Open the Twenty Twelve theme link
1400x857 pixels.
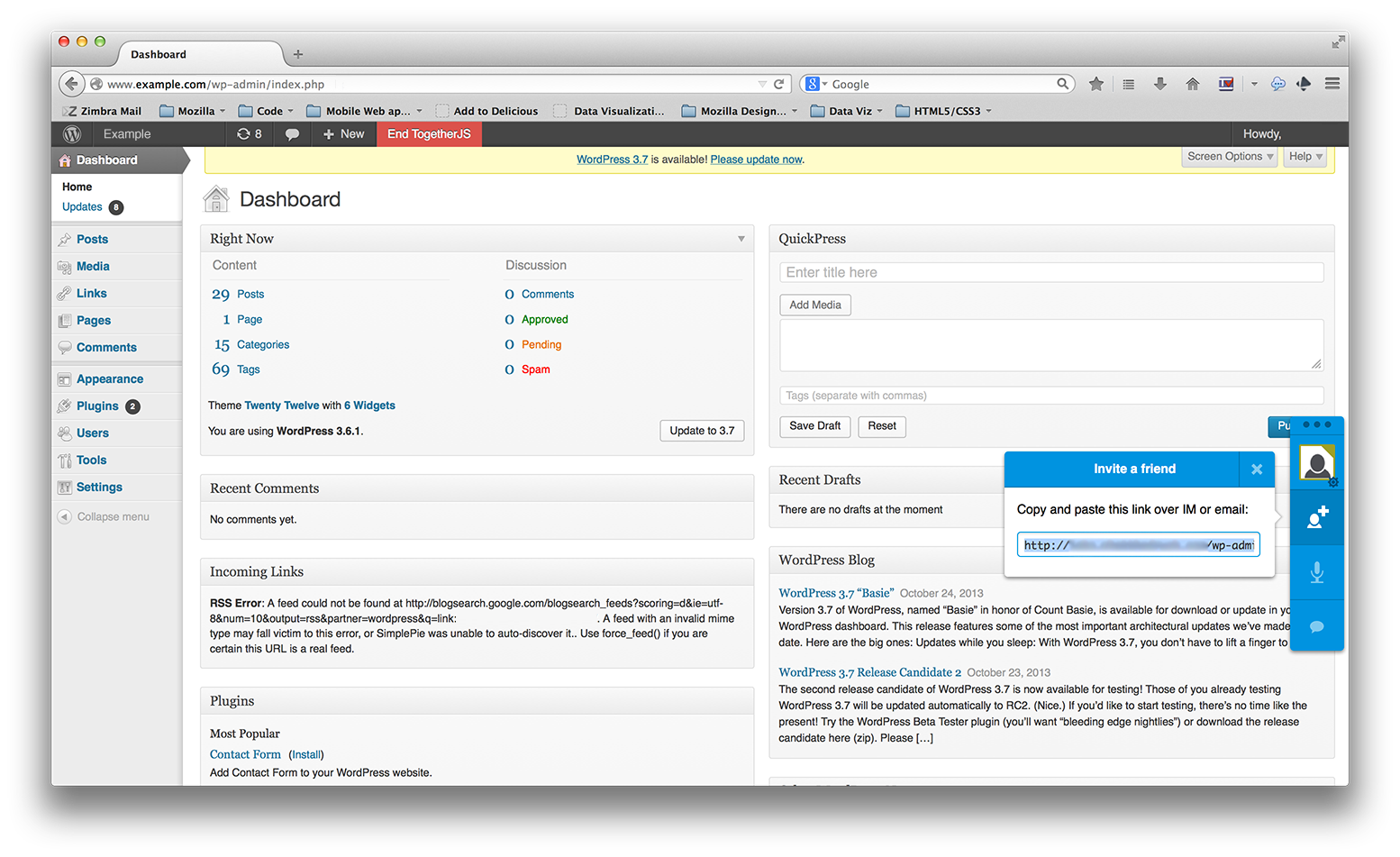(282, 406)
